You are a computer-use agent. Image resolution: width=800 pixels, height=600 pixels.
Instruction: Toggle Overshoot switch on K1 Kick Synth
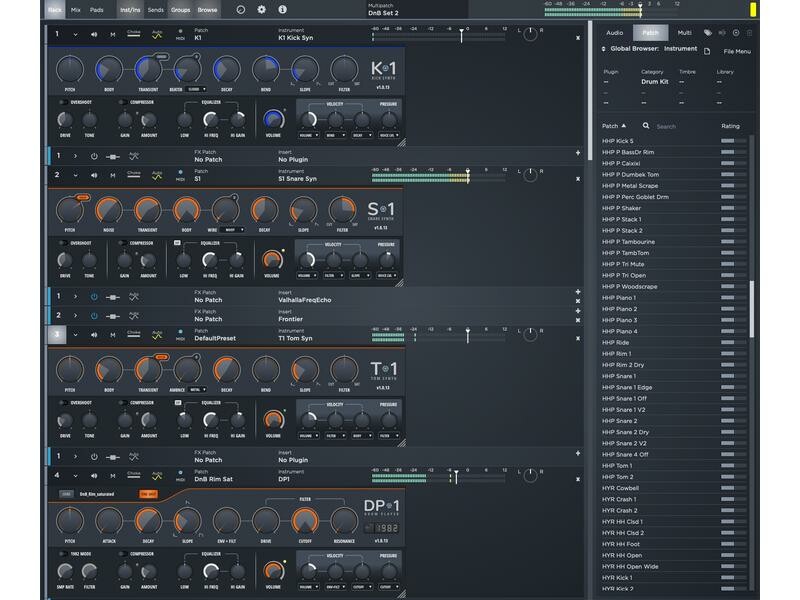pos(65,102)
